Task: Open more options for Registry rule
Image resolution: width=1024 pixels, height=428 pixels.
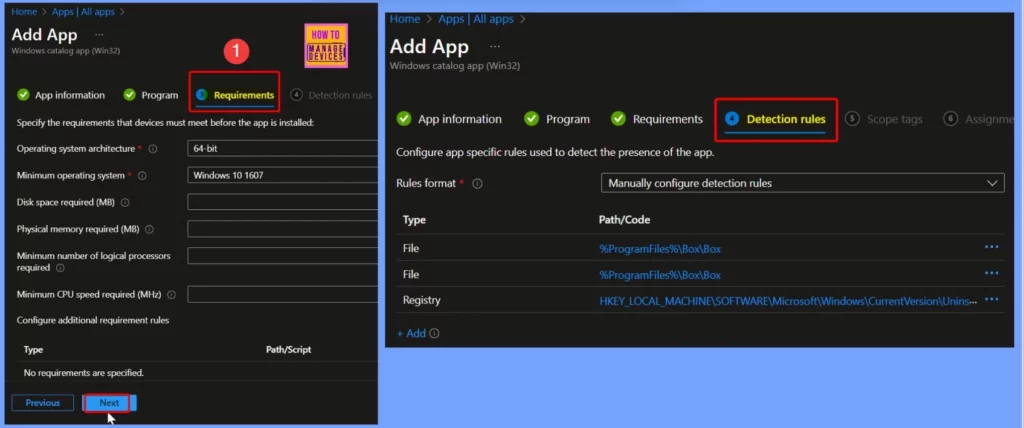Action: (x=991, y=299)
